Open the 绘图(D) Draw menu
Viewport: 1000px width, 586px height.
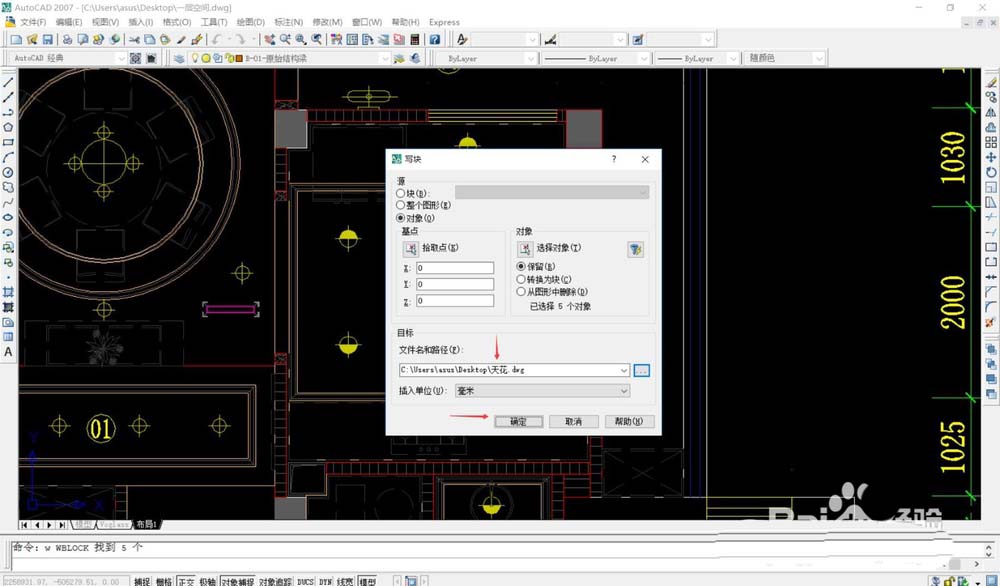click(x=251, y=22)
